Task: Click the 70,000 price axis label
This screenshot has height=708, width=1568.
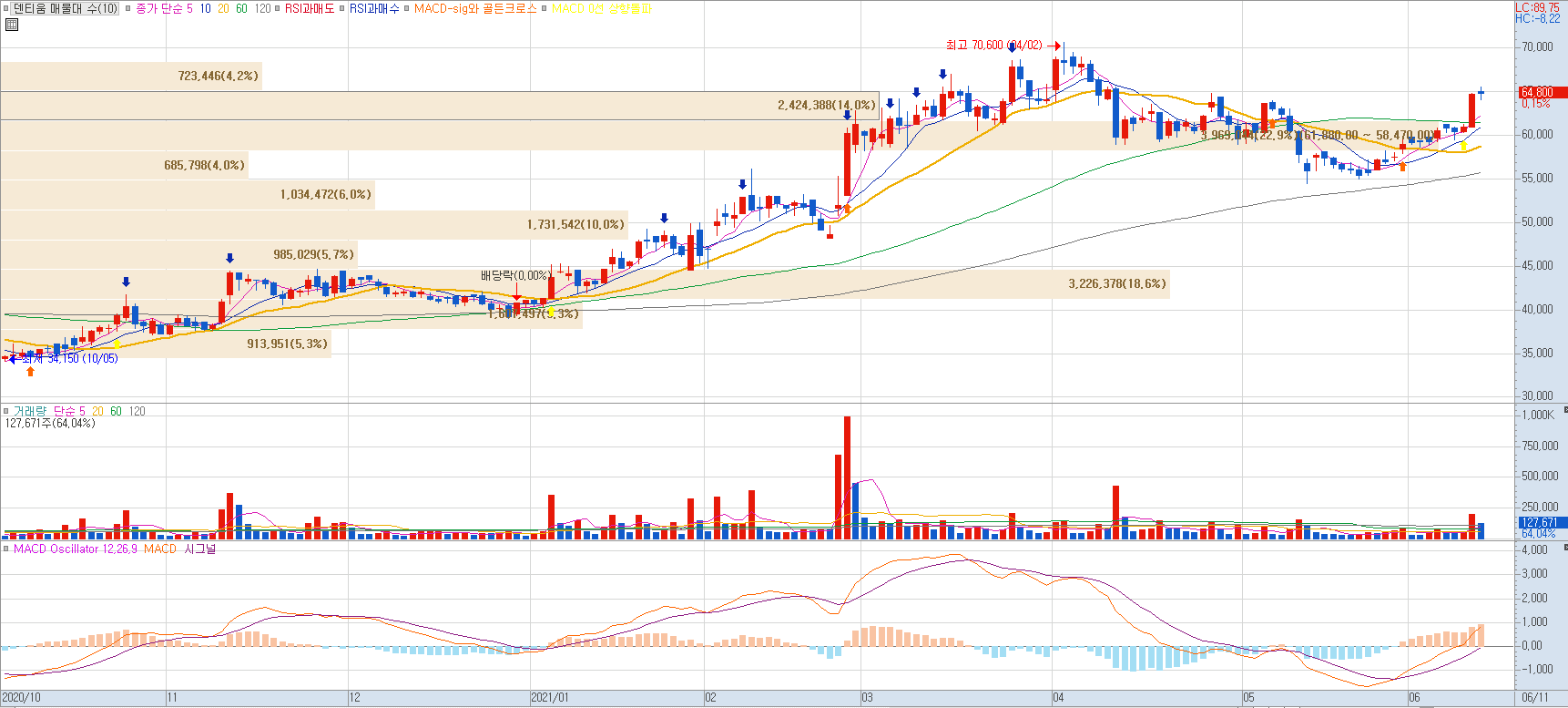Action: [x=1537, y=46]
